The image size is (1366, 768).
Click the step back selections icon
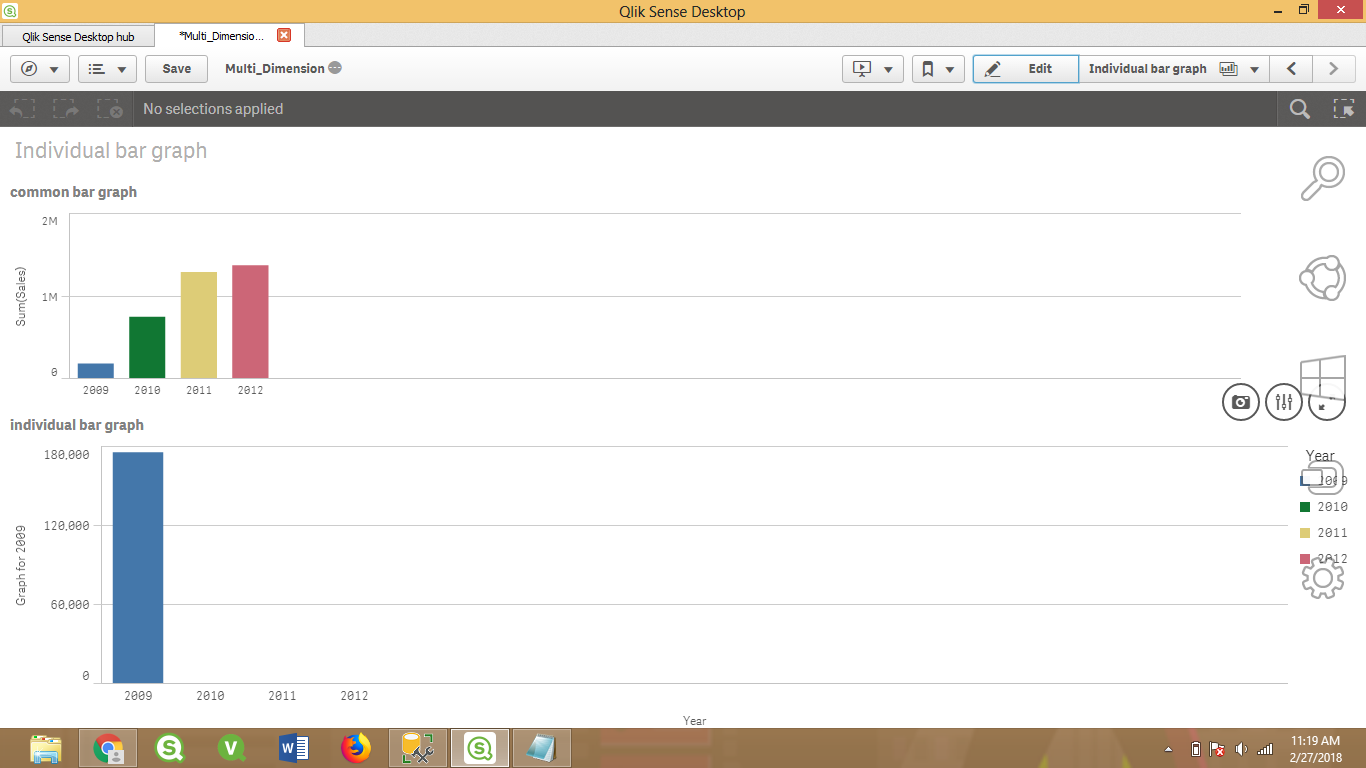[x=21, y=108]
